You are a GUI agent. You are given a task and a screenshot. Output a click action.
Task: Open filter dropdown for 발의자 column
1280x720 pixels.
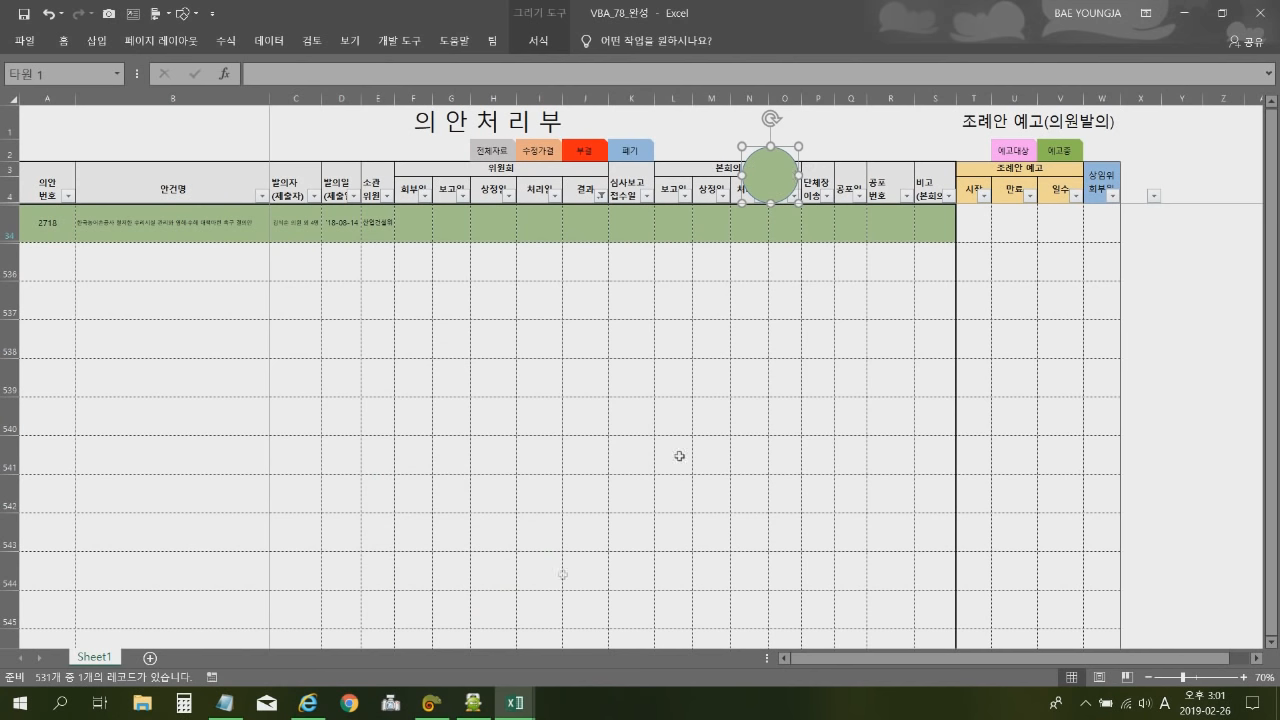(x=314, y=196)
